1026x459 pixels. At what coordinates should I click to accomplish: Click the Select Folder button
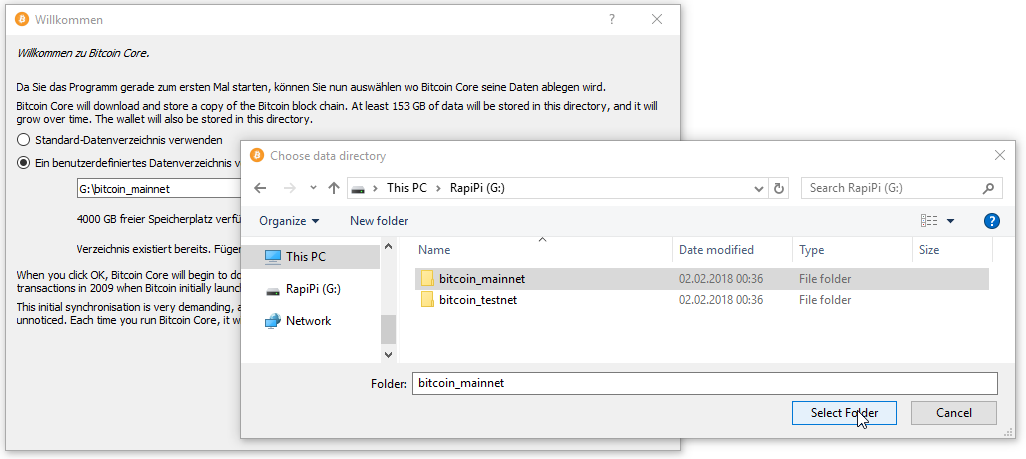point(844,413)
